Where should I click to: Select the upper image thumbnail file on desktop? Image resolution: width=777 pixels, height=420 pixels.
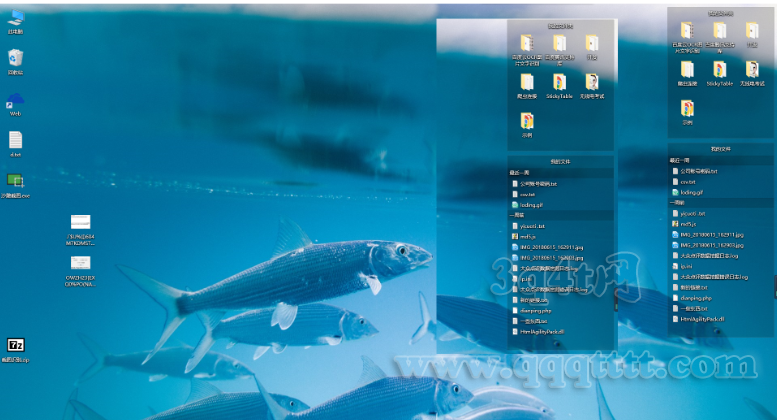click(x=80, y=230)
